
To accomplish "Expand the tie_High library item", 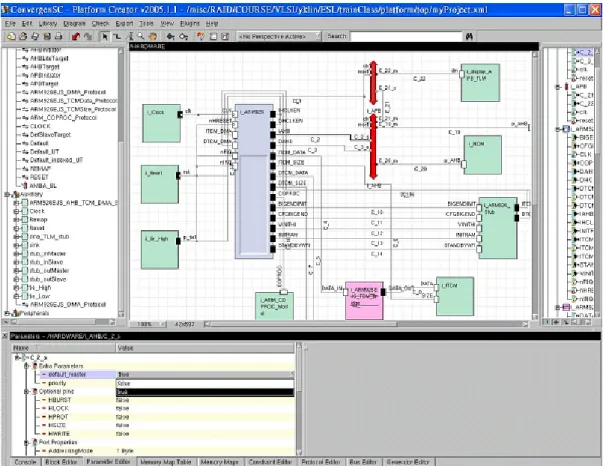I will [16, 288].
